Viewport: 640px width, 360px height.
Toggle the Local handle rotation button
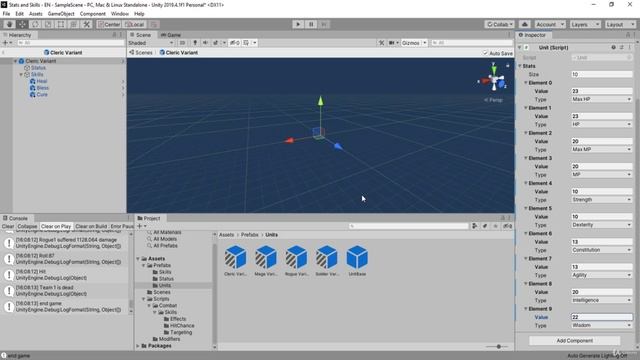point(135,24)
